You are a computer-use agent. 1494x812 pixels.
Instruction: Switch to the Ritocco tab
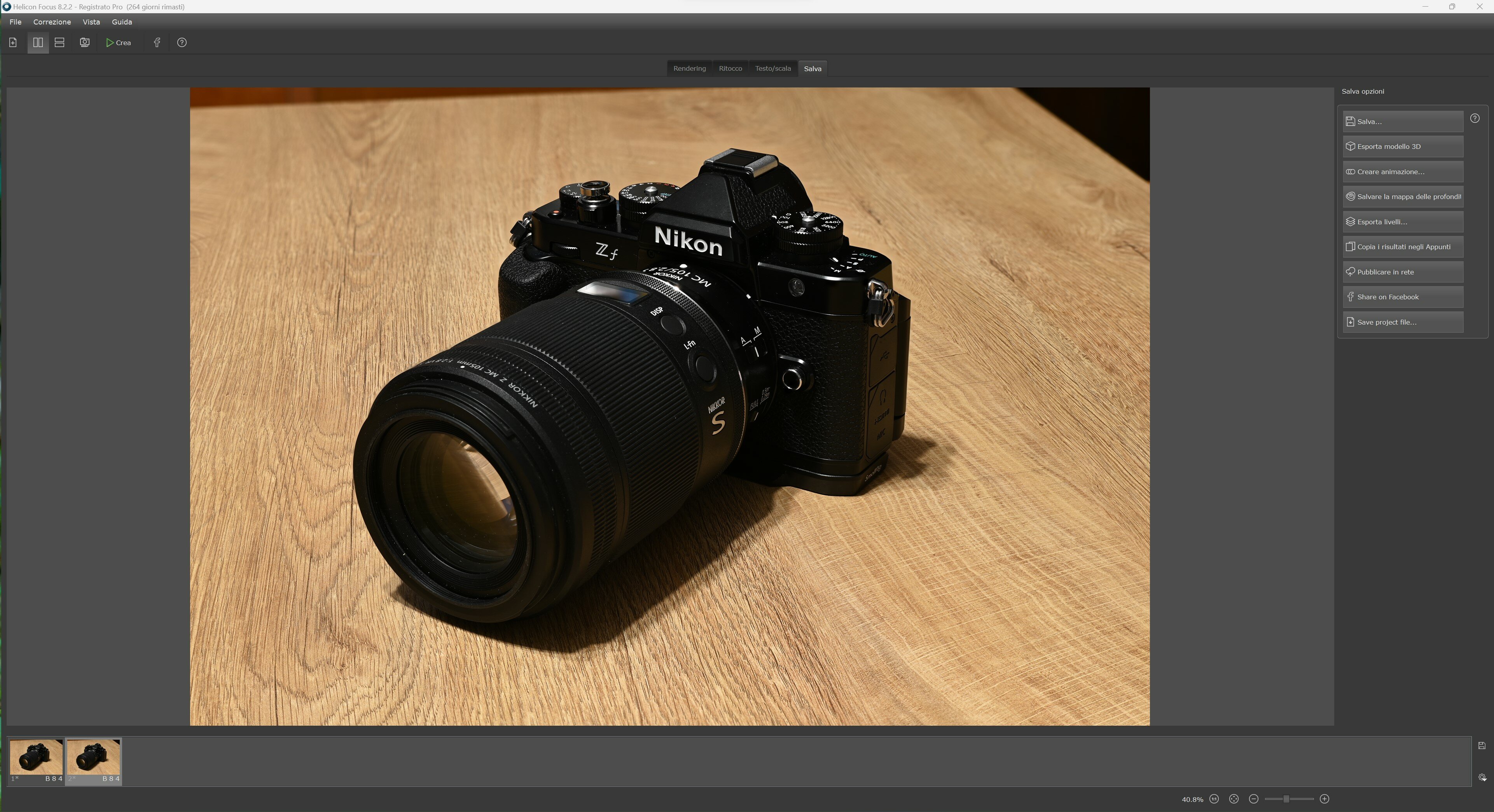point(730,68)
